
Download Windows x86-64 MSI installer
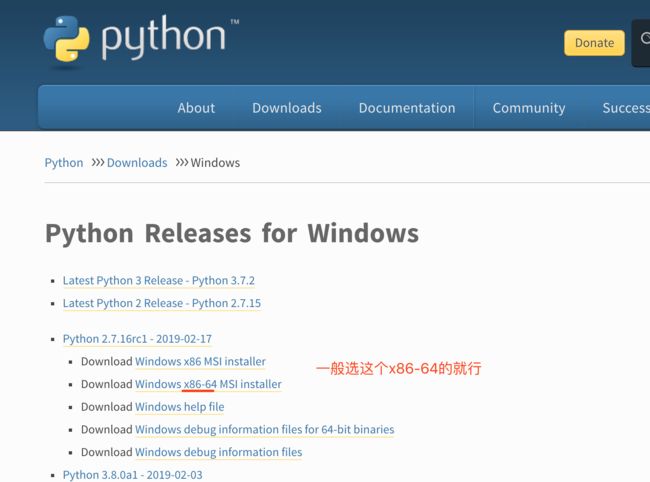point(208,384)
